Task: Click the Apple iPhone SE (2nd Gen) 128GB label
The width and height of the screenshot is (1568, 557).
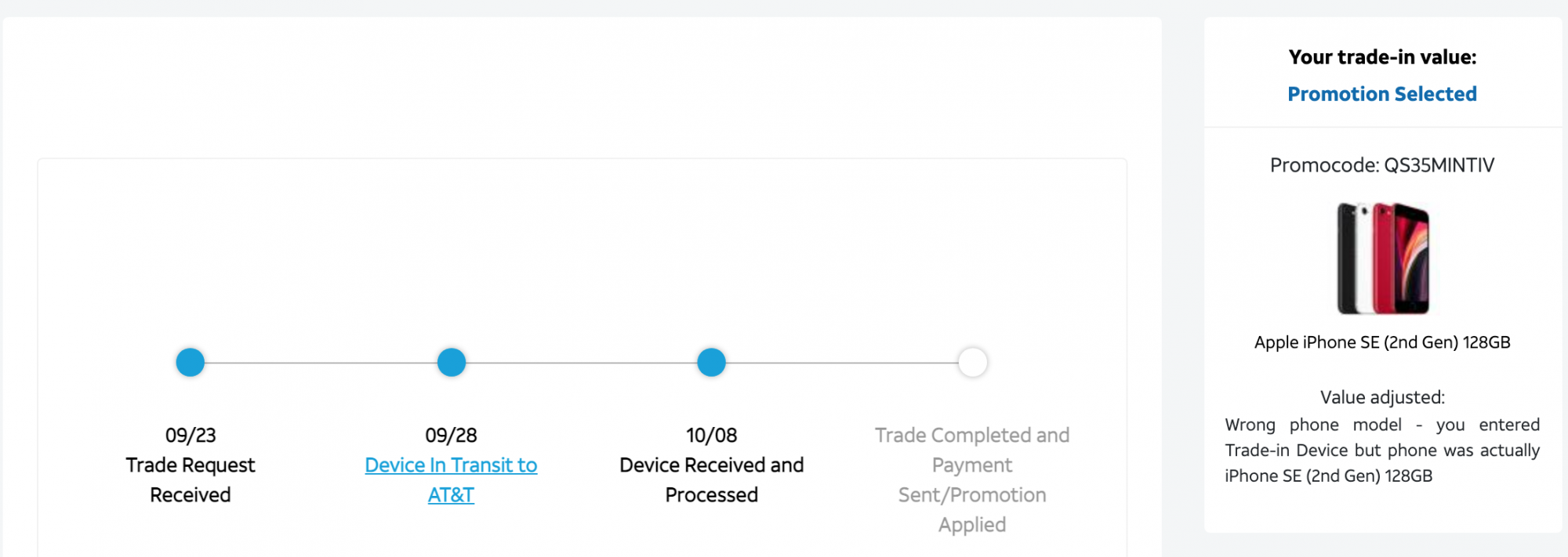Action: [x=1382, y=342]
